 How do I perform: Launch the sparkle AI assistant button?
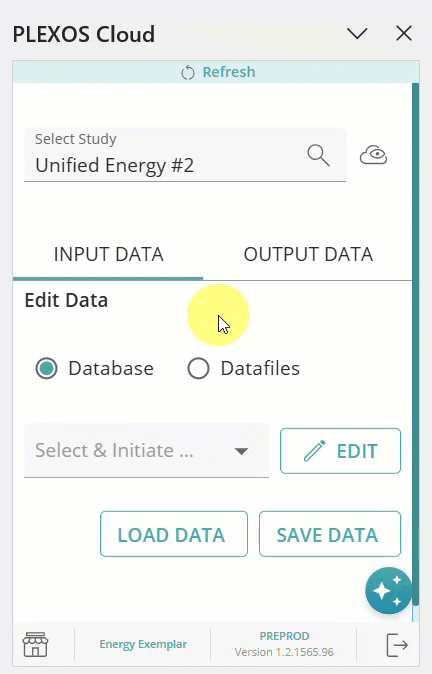click(x=388, y=590)
